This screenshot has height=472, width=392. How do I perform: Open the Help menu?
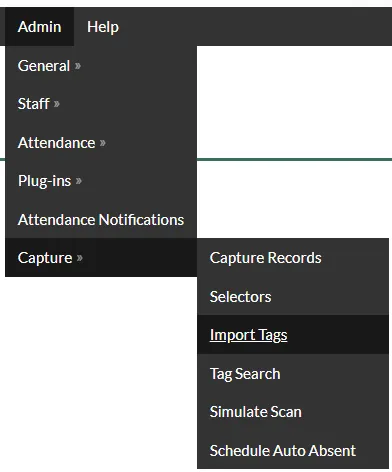point(103,27)
